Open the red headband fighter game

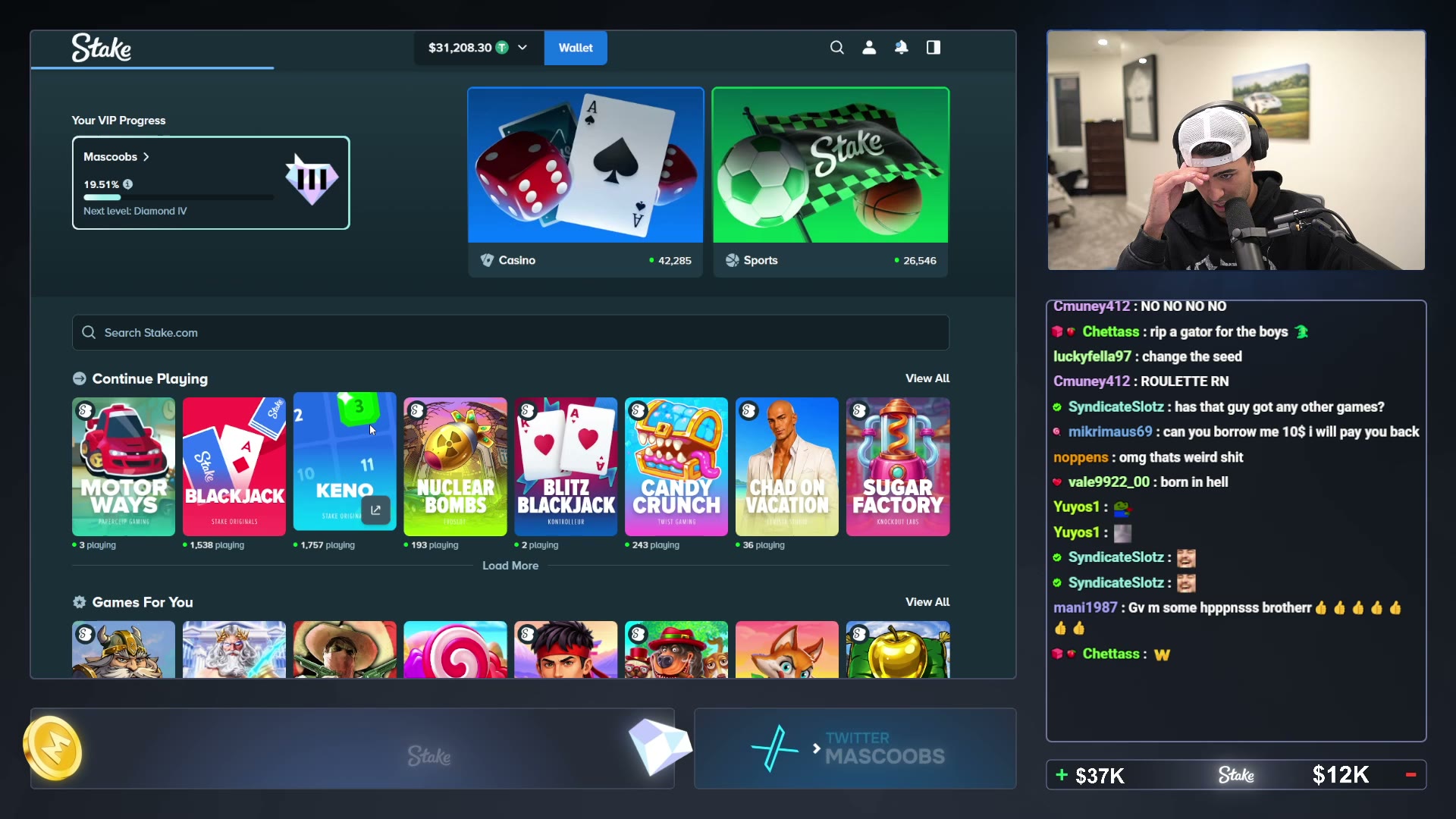click(x=566, y=650)
